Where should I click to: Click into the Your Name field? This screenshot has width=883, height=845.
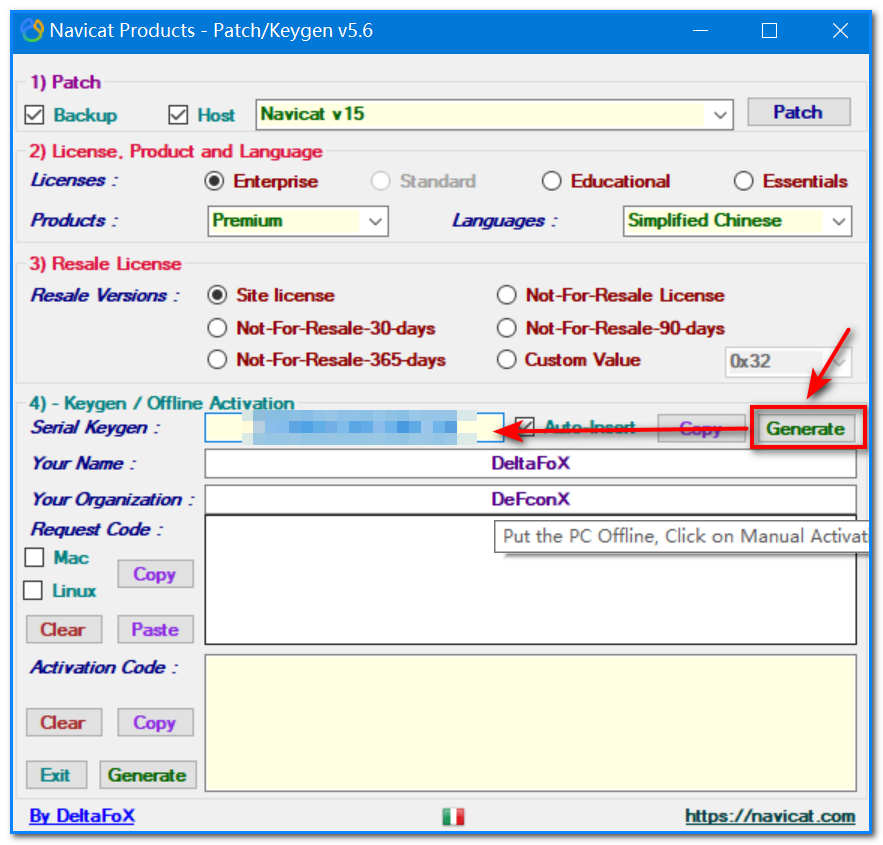tap(530, 464)
